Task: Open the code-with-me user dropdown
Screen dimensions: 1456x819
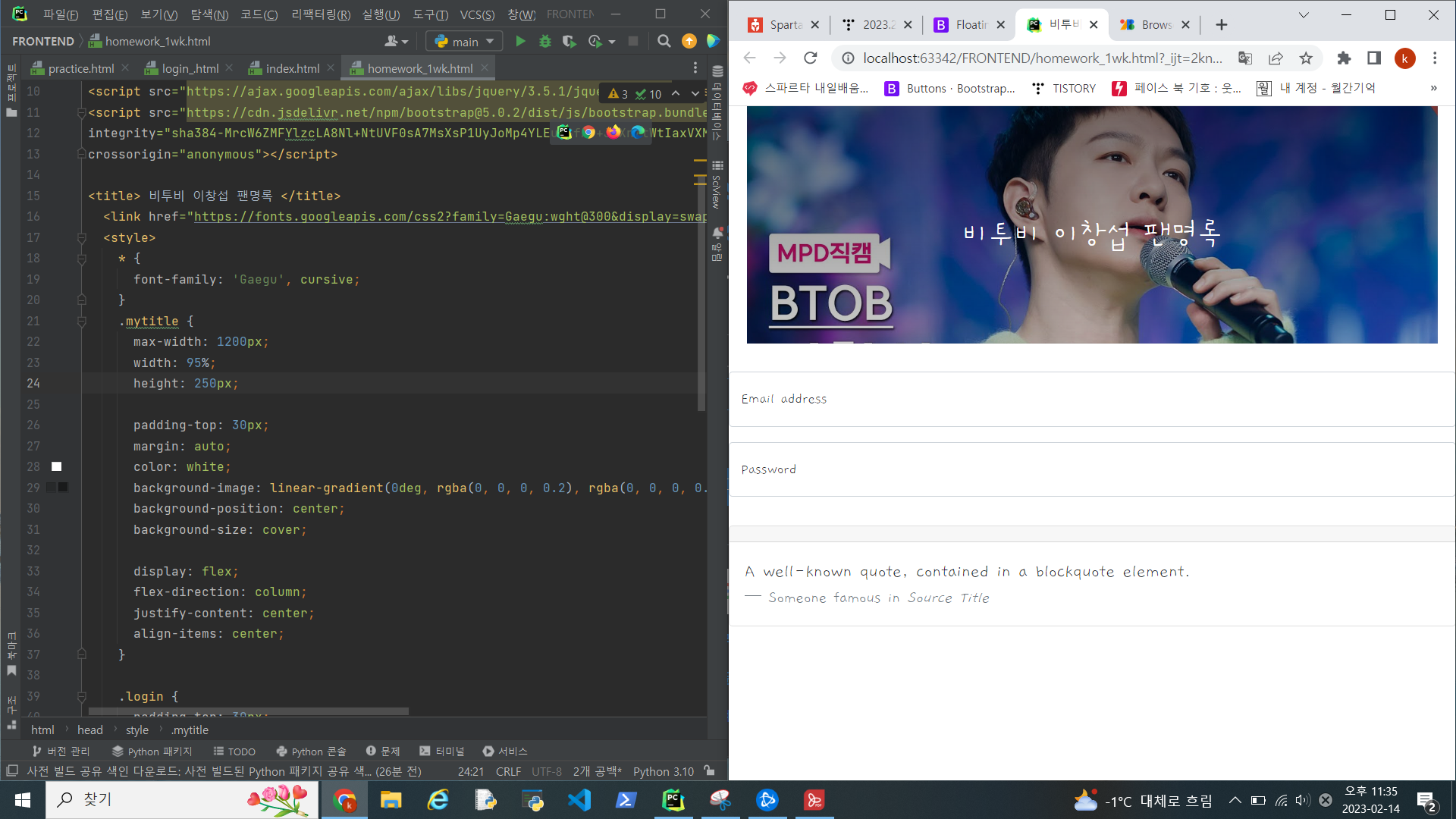Action: coord(397,41)
